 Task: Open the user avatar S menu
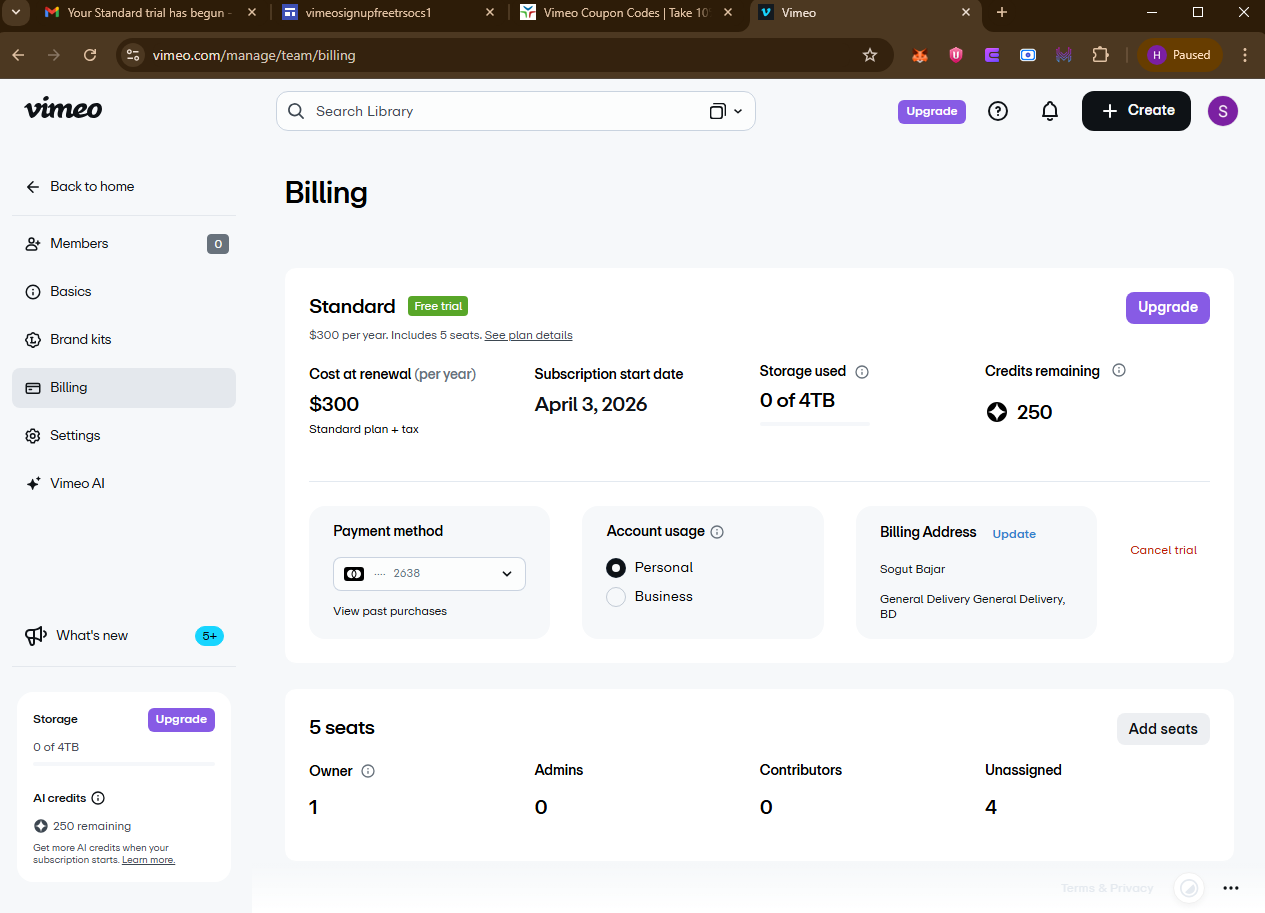pos(1223,111)
